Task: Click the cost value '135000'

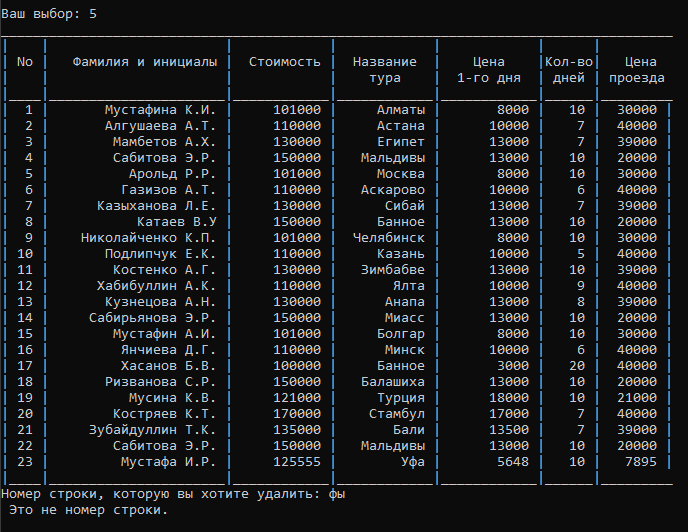Action: click(x=297, y=430)
